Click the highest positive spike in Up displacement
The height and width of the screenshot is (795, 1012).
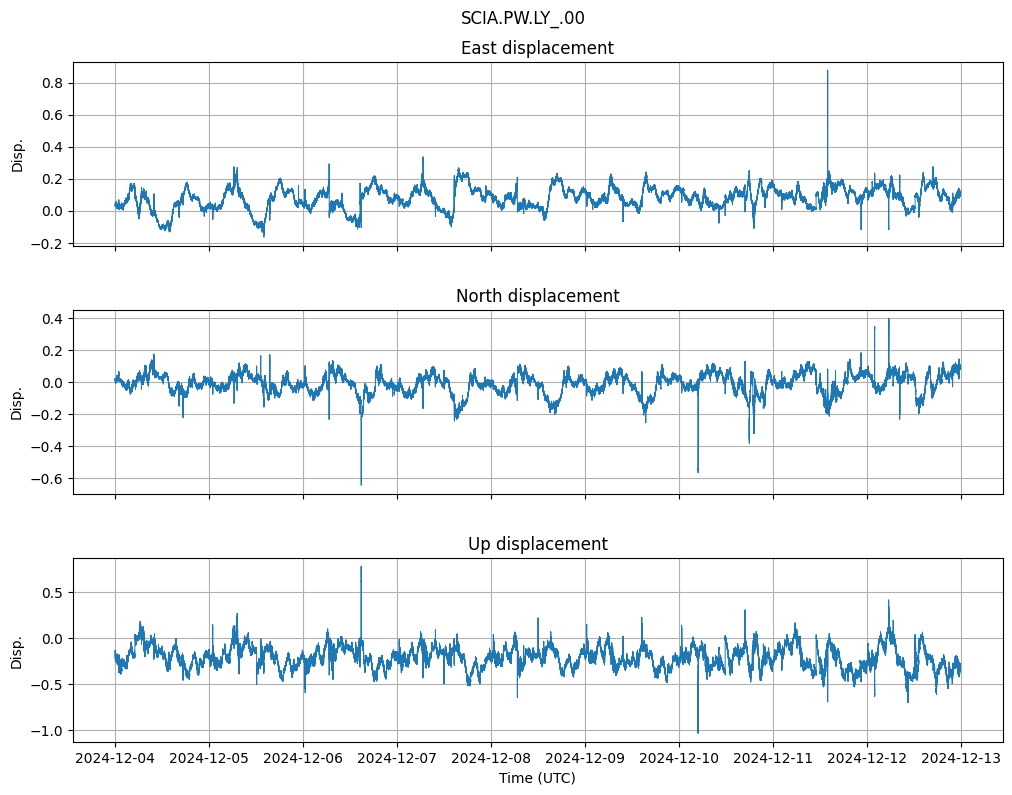pyautogui.click(x=361, y=568)
